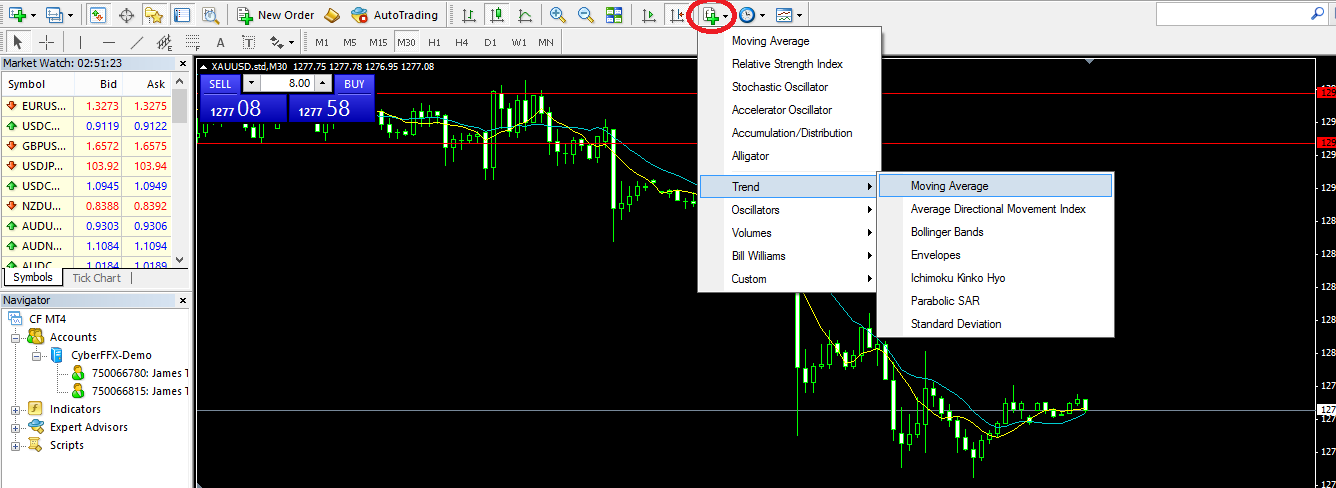Click the SELL button
1336x488 pixels.
(x=220, y=84)
